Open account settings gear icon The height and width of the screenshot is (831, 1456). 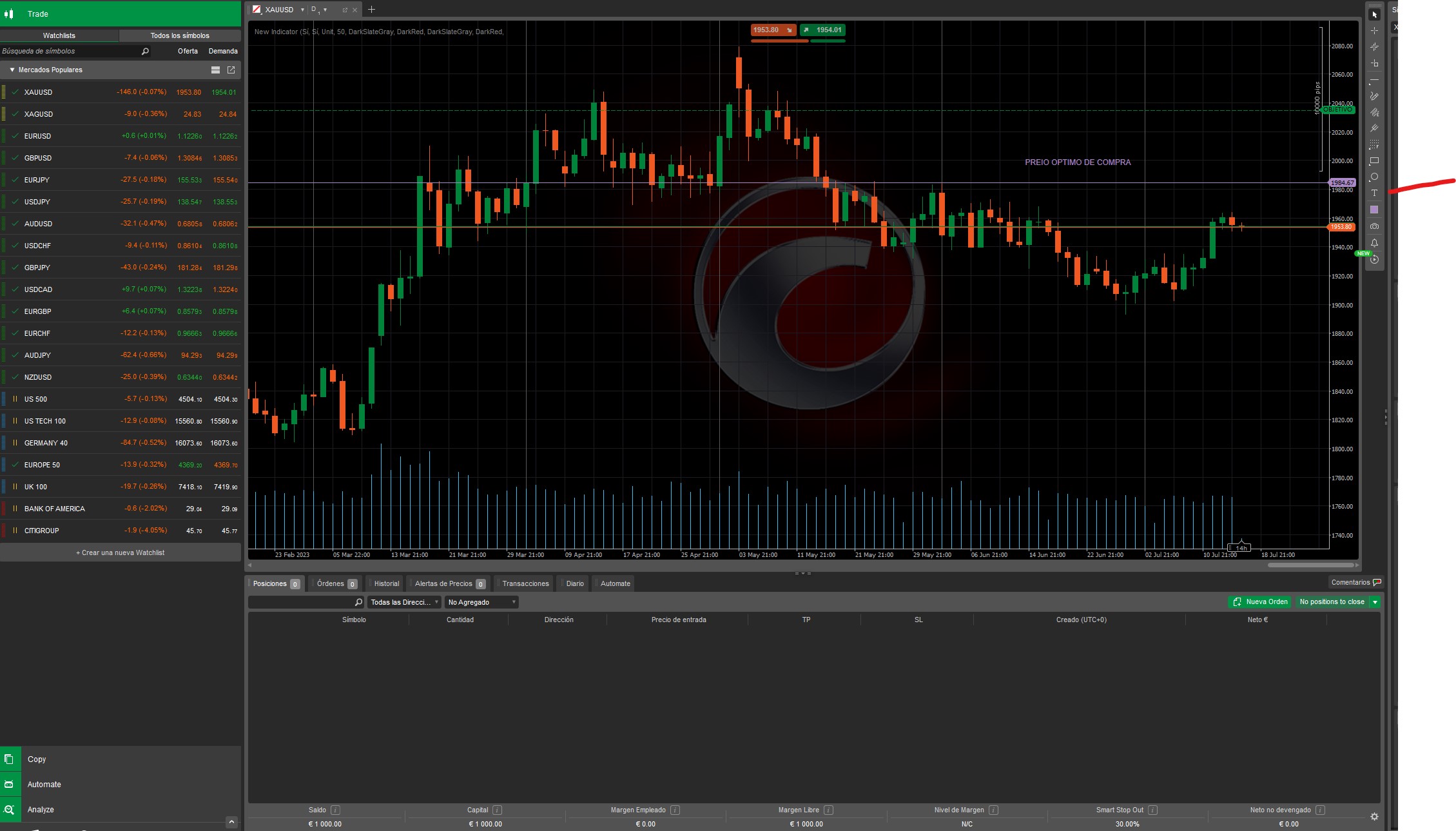[1374, 816]
